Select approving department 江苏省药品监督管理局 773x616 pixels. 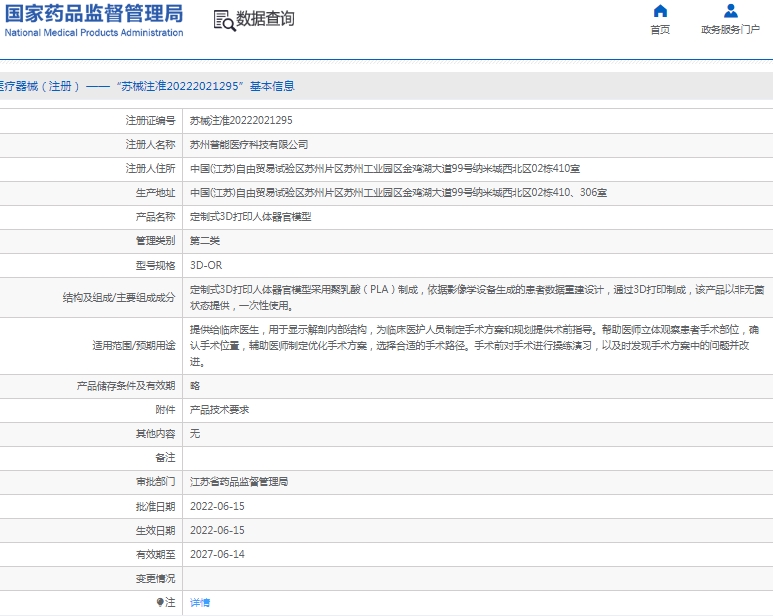239,482
